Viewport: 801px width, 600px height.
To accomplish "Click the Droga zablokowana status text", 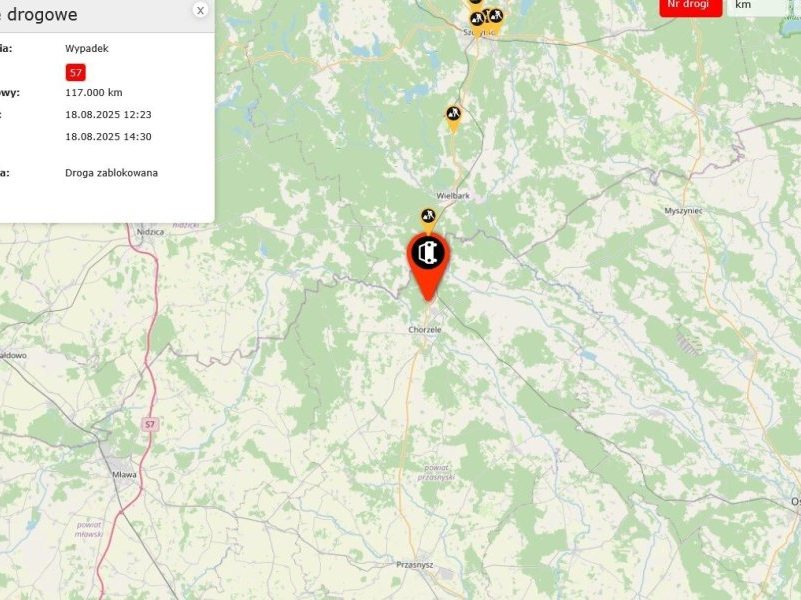I will (x=111, y=173).
